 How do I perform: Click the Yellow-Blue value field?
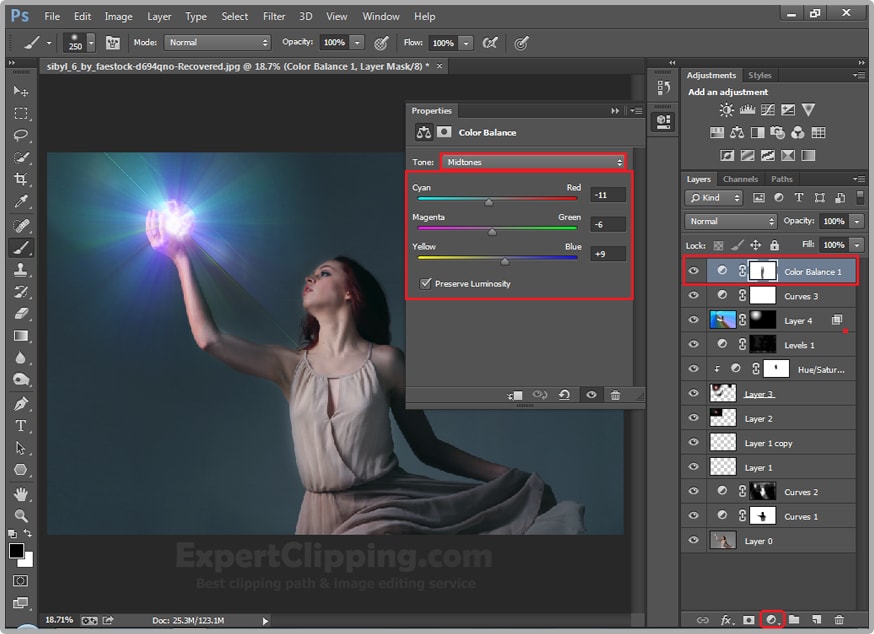tap(607, 254)
